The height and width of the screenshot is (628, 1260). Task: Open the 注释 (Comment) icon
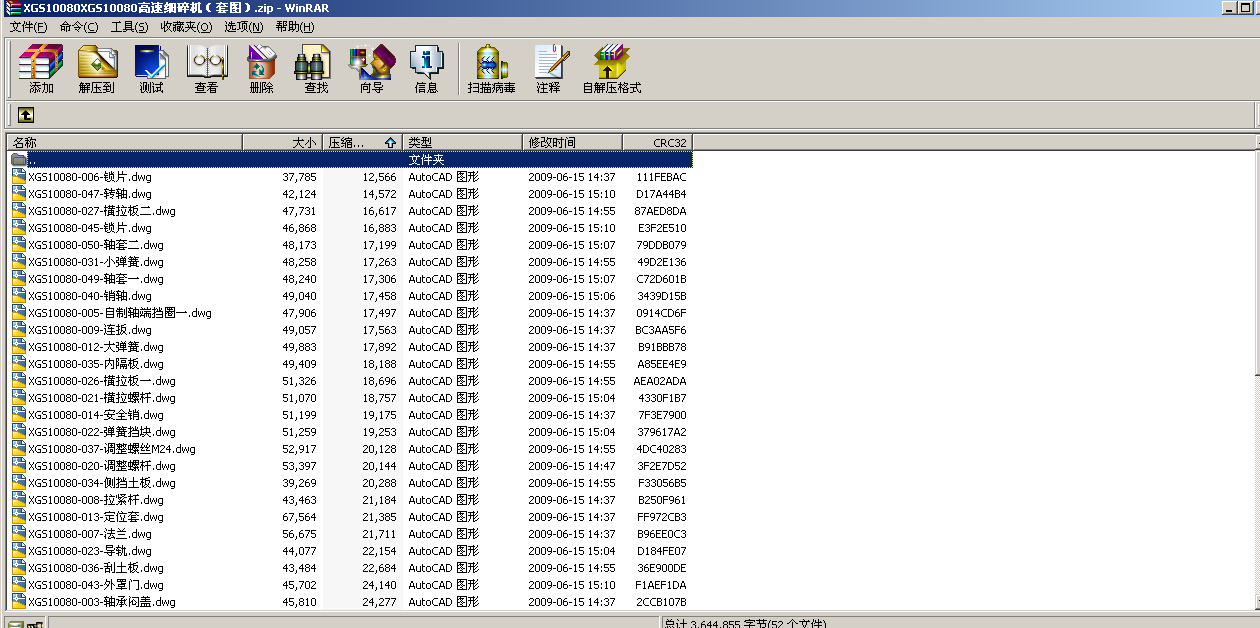click(x=551, y=68)
